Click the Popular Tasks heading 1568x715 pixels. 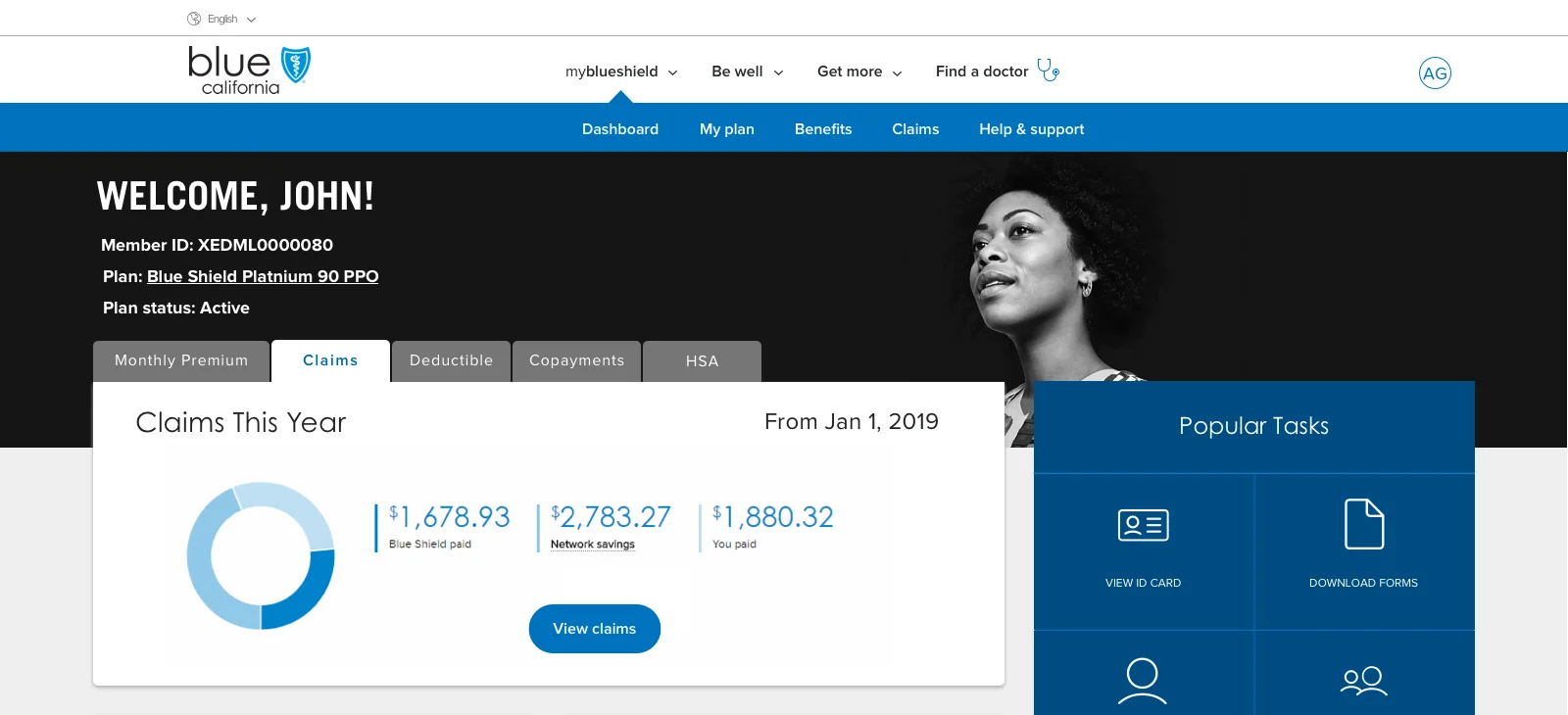1254,426
